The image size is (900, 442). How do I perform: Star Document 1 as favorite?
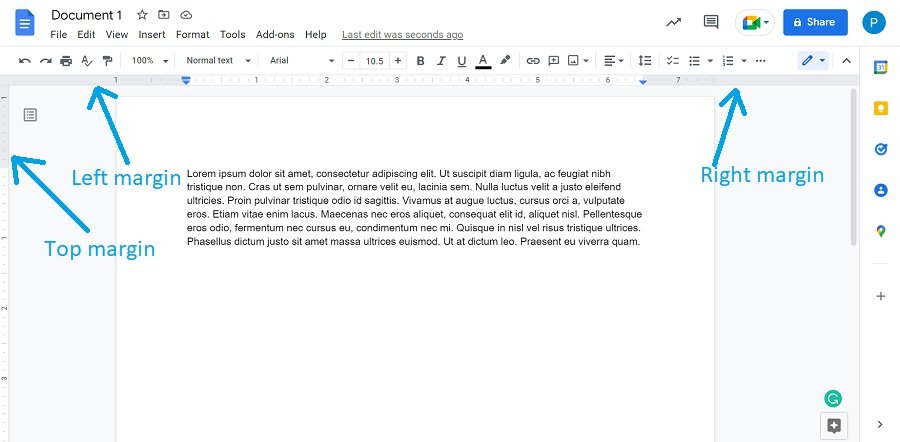(142, 15)
